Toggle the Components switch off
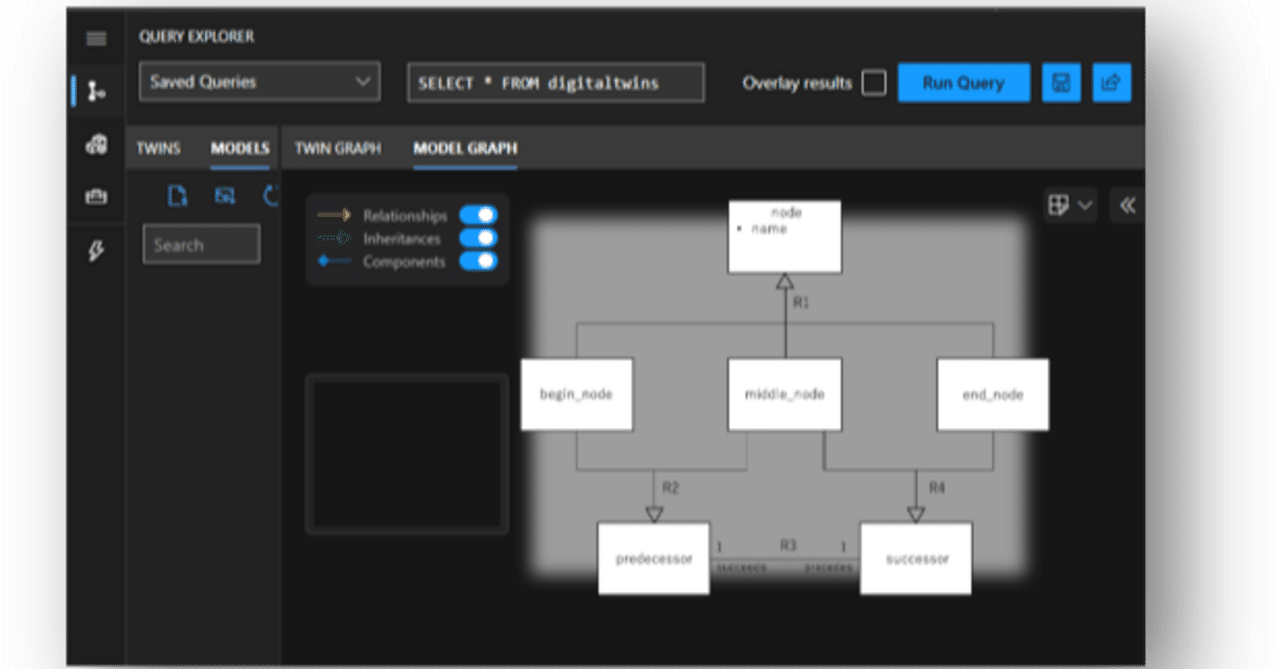1280x669 pixels. [480, 261]
